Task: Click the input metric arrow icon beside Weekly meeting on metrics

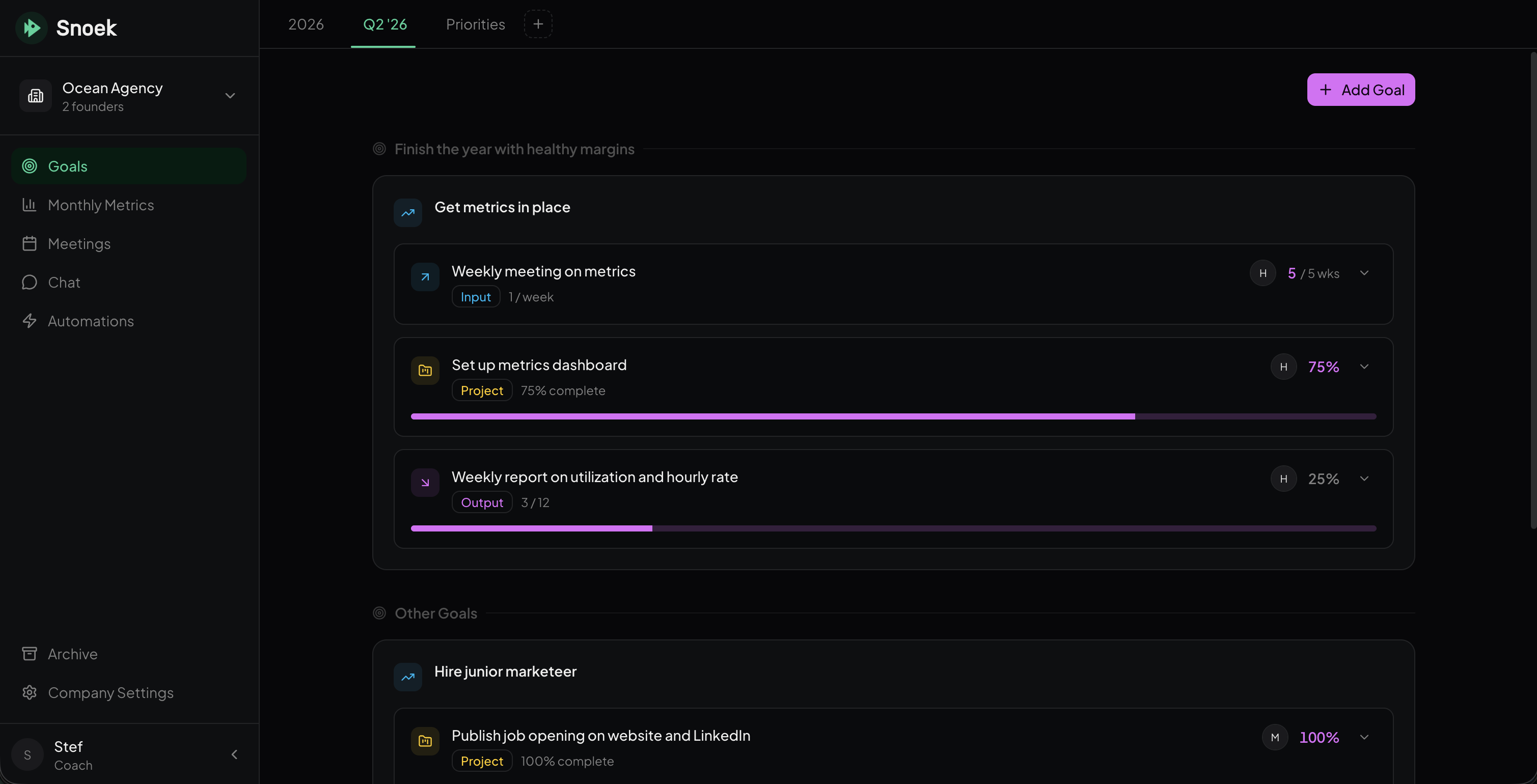Action: 424,276
